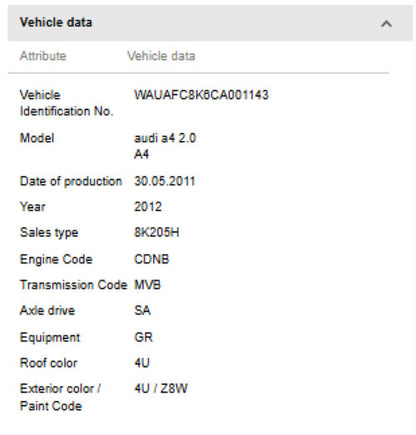Click the Model attribute label
Screen dimensions: 416x435
[37, 138]
